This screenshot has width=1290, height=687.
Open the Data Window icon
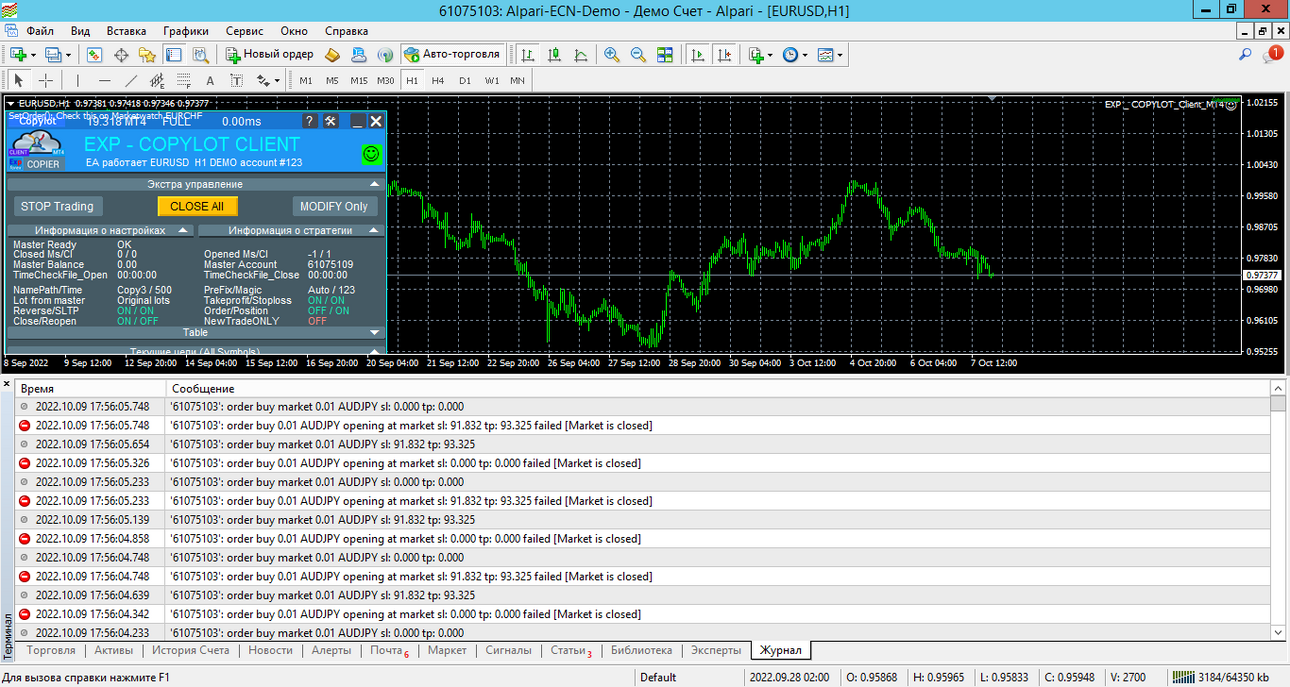[x=122, y=54]
